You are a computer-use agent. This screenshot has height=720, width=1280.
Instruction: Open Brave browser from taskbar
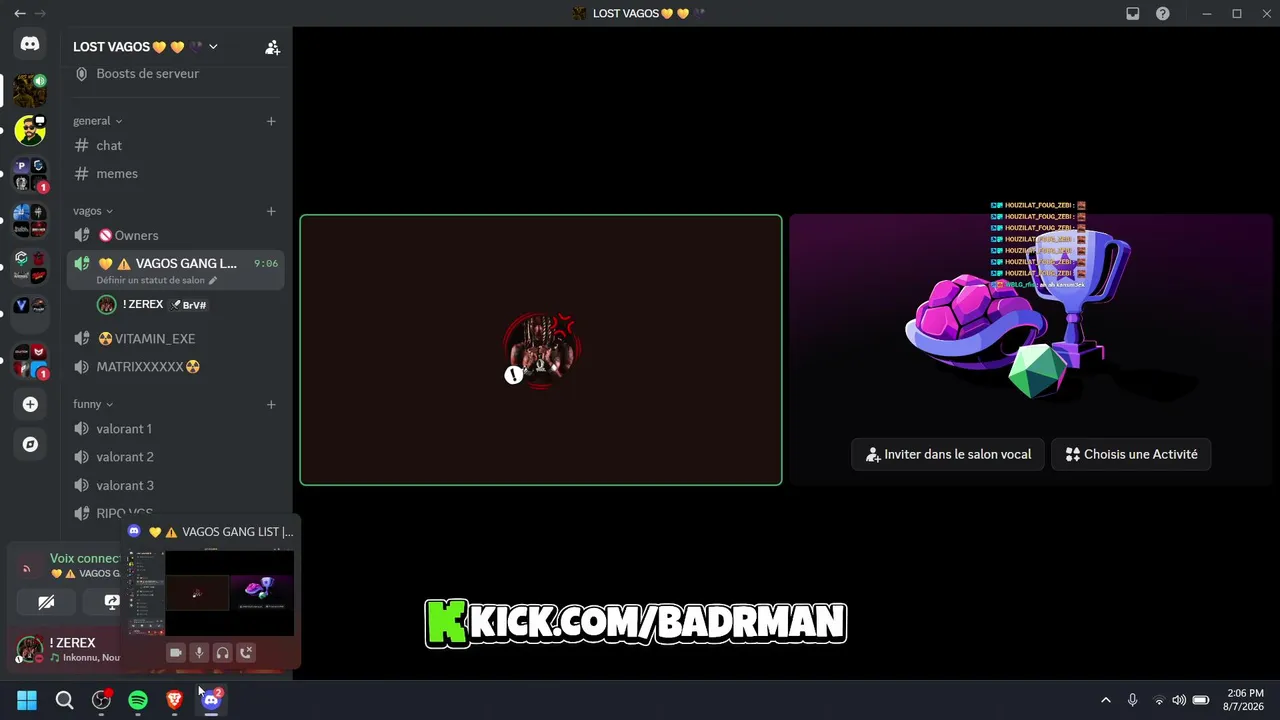pos(174,700)
